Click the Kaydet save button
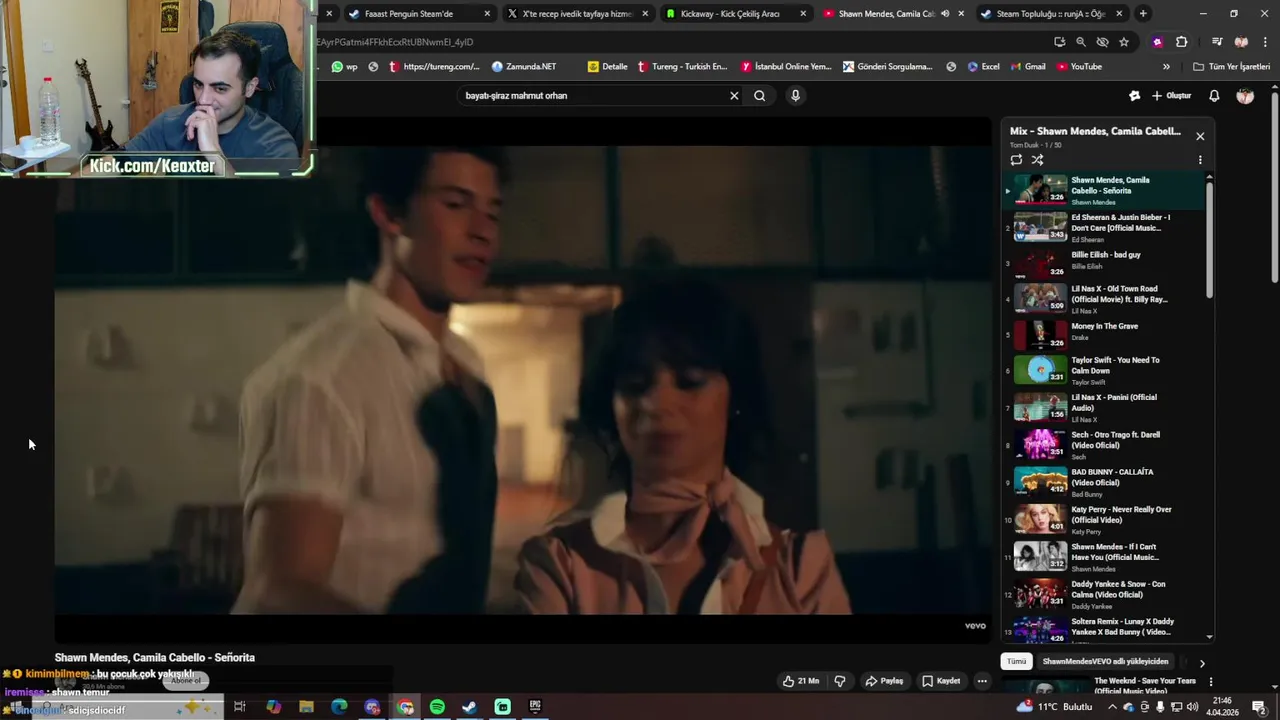The image size is (1280, 720). (x=941, y=681)
